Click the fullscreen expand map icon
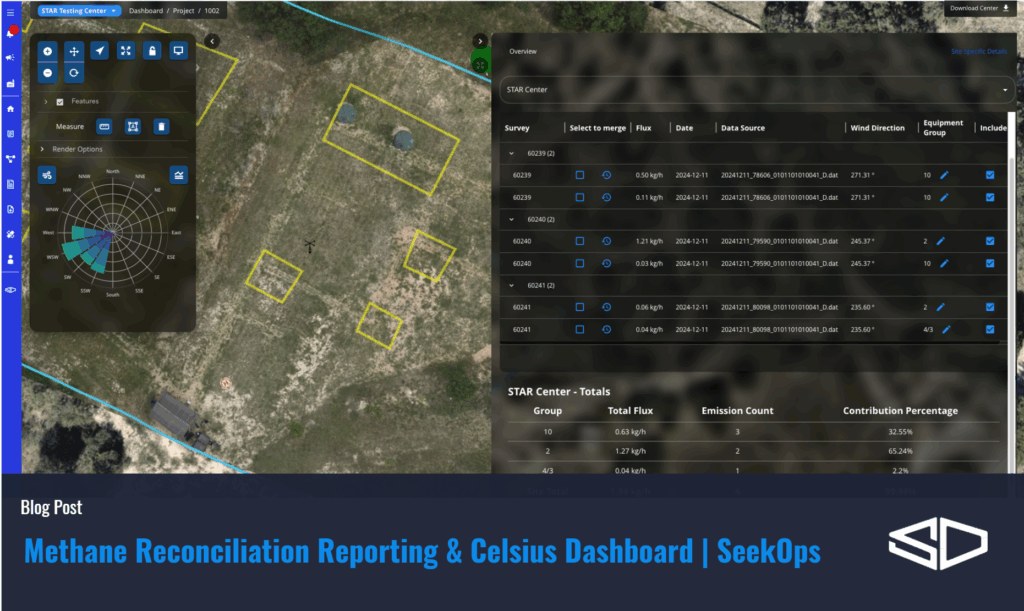1024x611 pixels. click(126, 51)
